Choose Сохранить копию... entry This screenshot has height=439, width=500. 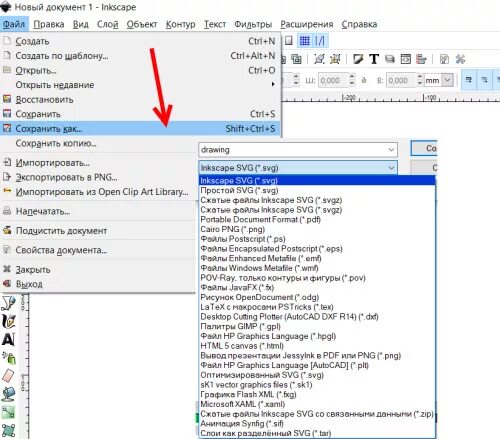[98, 143]
